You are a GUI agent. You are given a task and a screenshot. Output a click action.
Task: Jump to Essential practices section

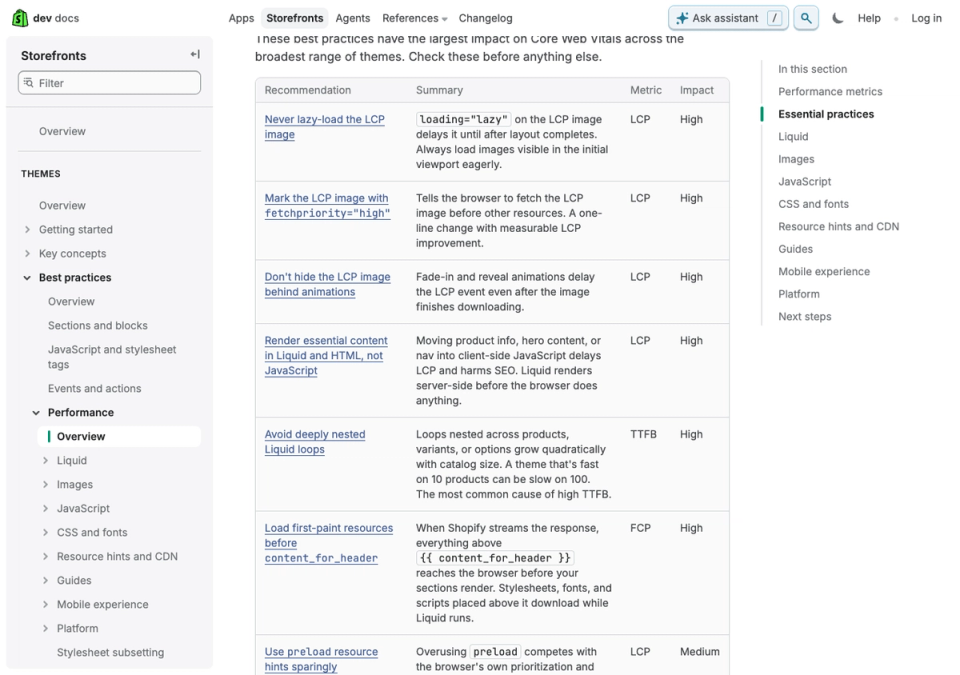tap(826, 114)
